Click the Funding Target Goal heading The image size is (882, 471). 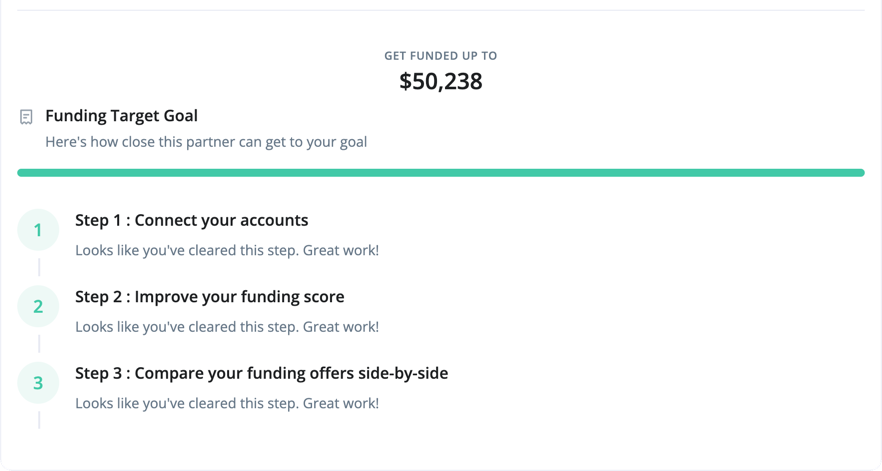tap(122, 115)
